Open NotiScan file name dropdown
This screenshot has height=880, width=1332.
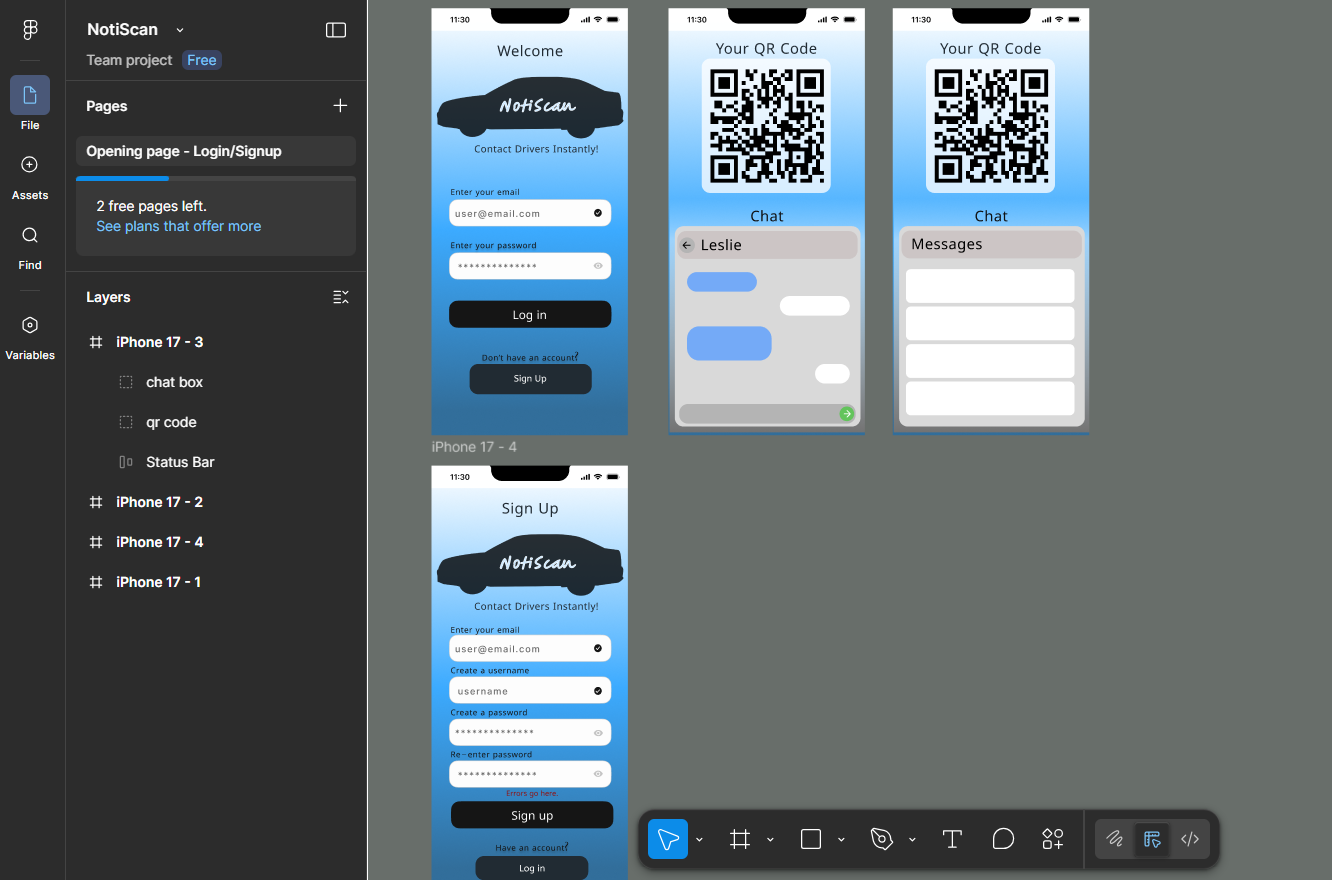(180, 30)
